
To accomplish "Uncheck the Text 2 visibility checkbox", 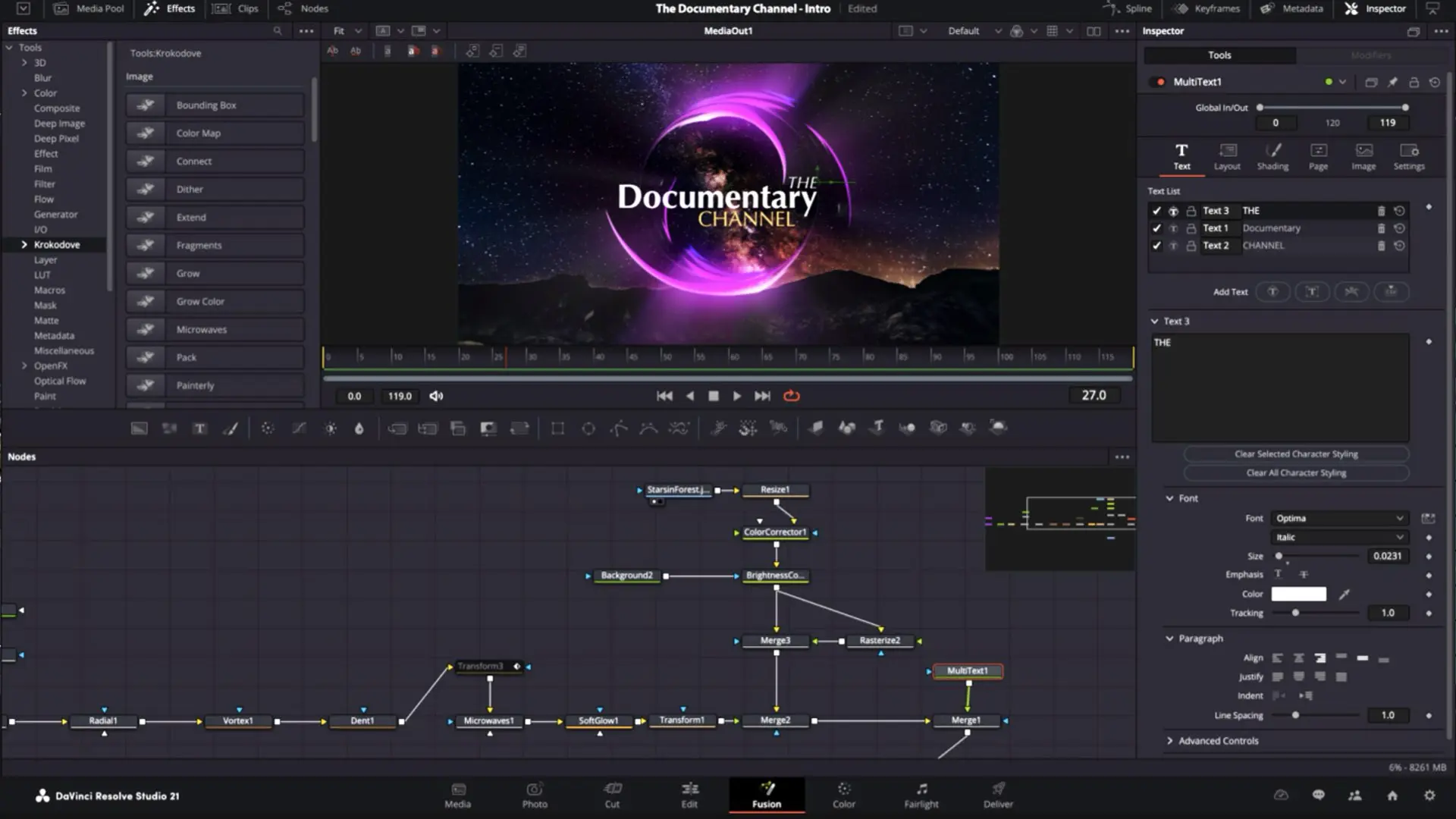I will 1156,245.
